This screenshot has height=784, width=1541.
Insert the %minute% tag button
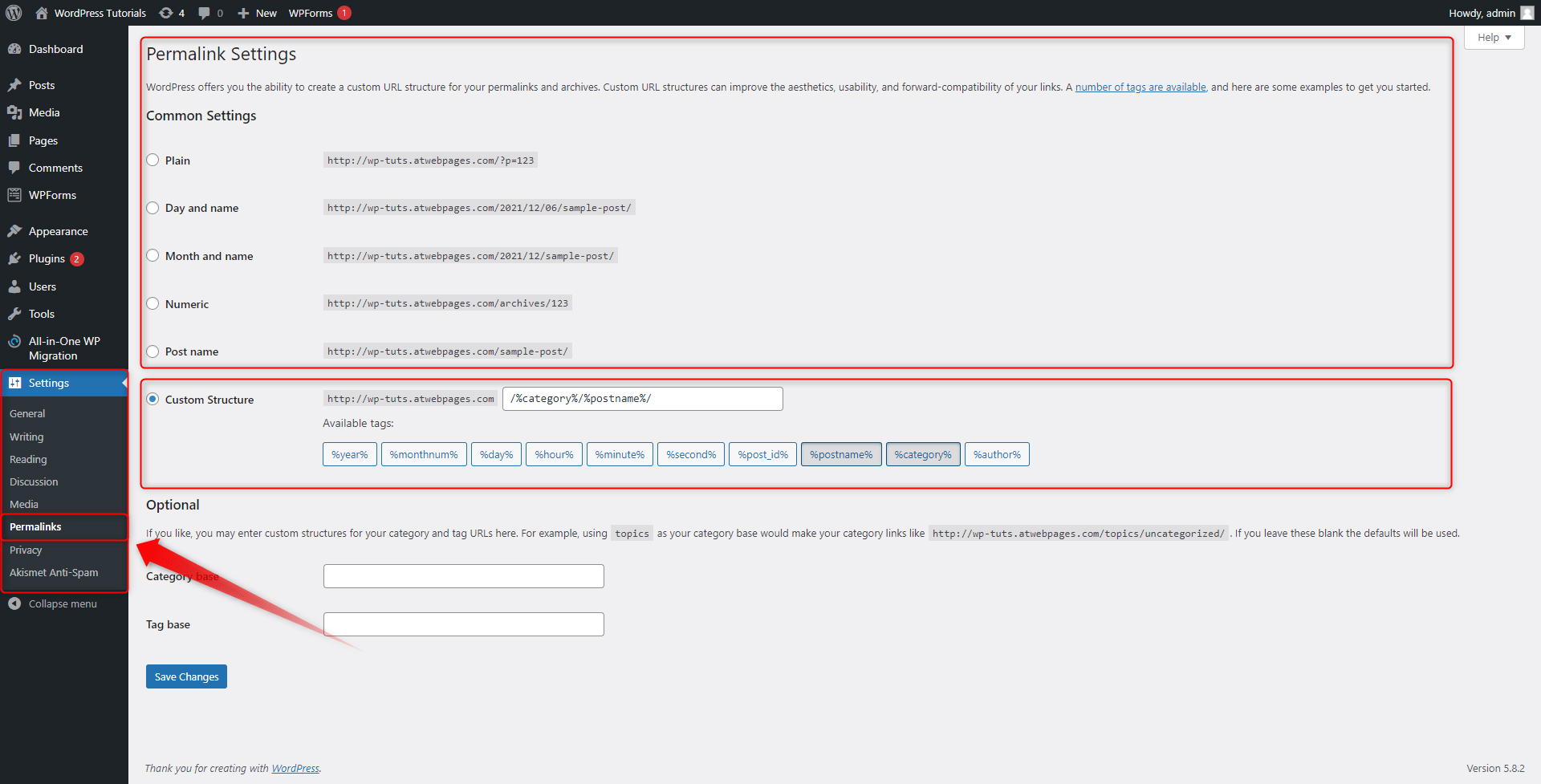coord(620,454)
